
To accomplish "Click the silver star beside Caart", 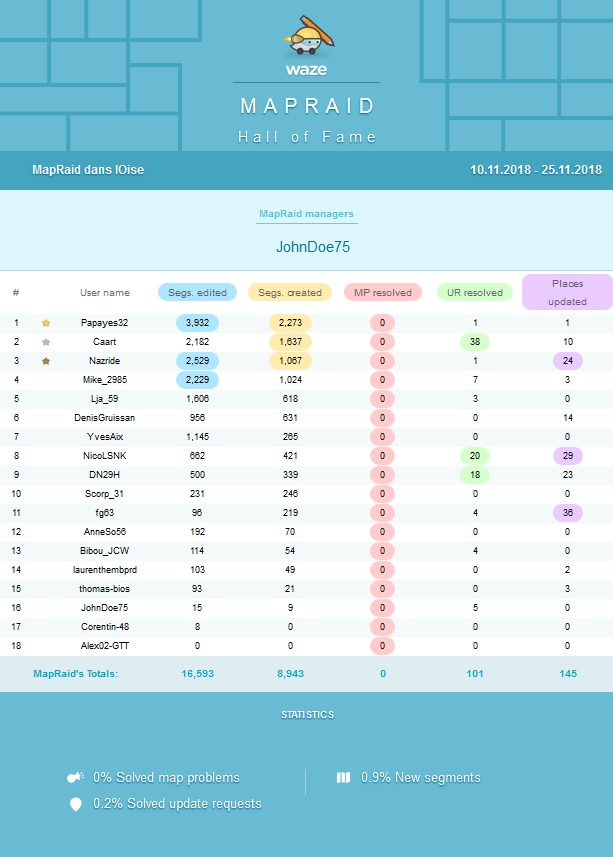I will click(45, 342).
